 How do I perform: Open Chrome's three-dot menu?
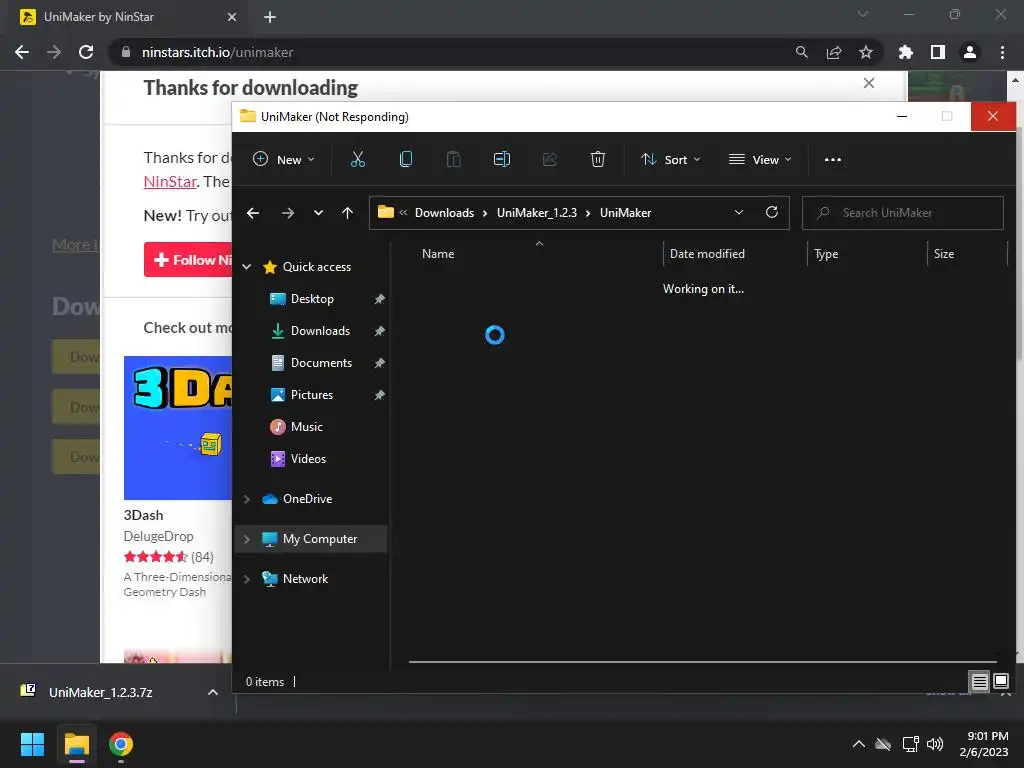pyautogui.click(x=1002, y=52)
